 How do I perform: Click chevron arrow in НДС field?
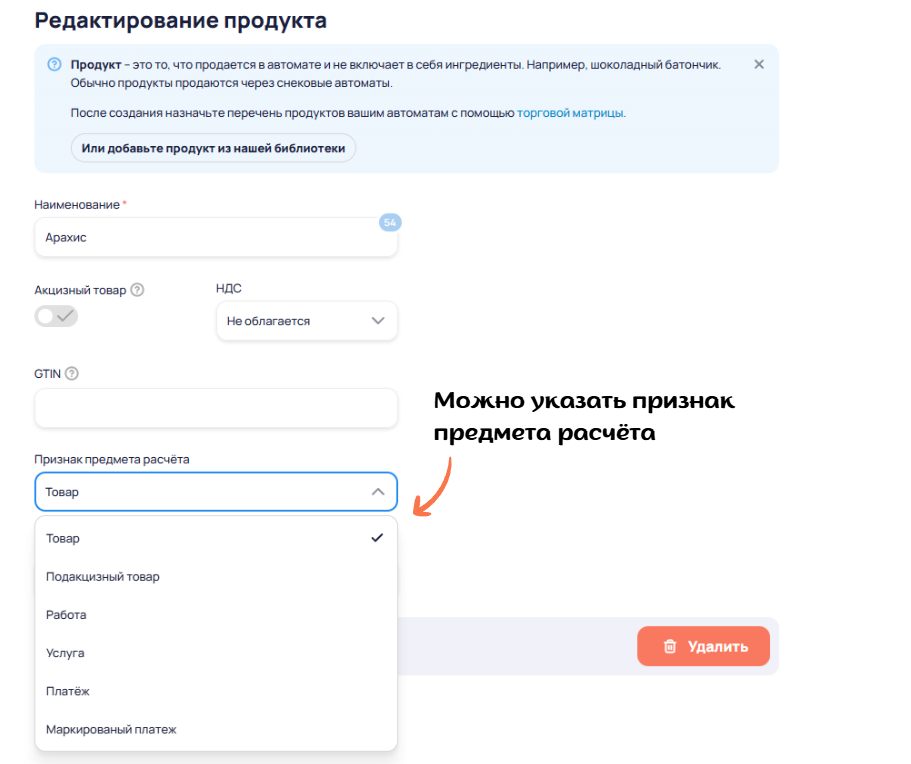click(x=378, y=321)
